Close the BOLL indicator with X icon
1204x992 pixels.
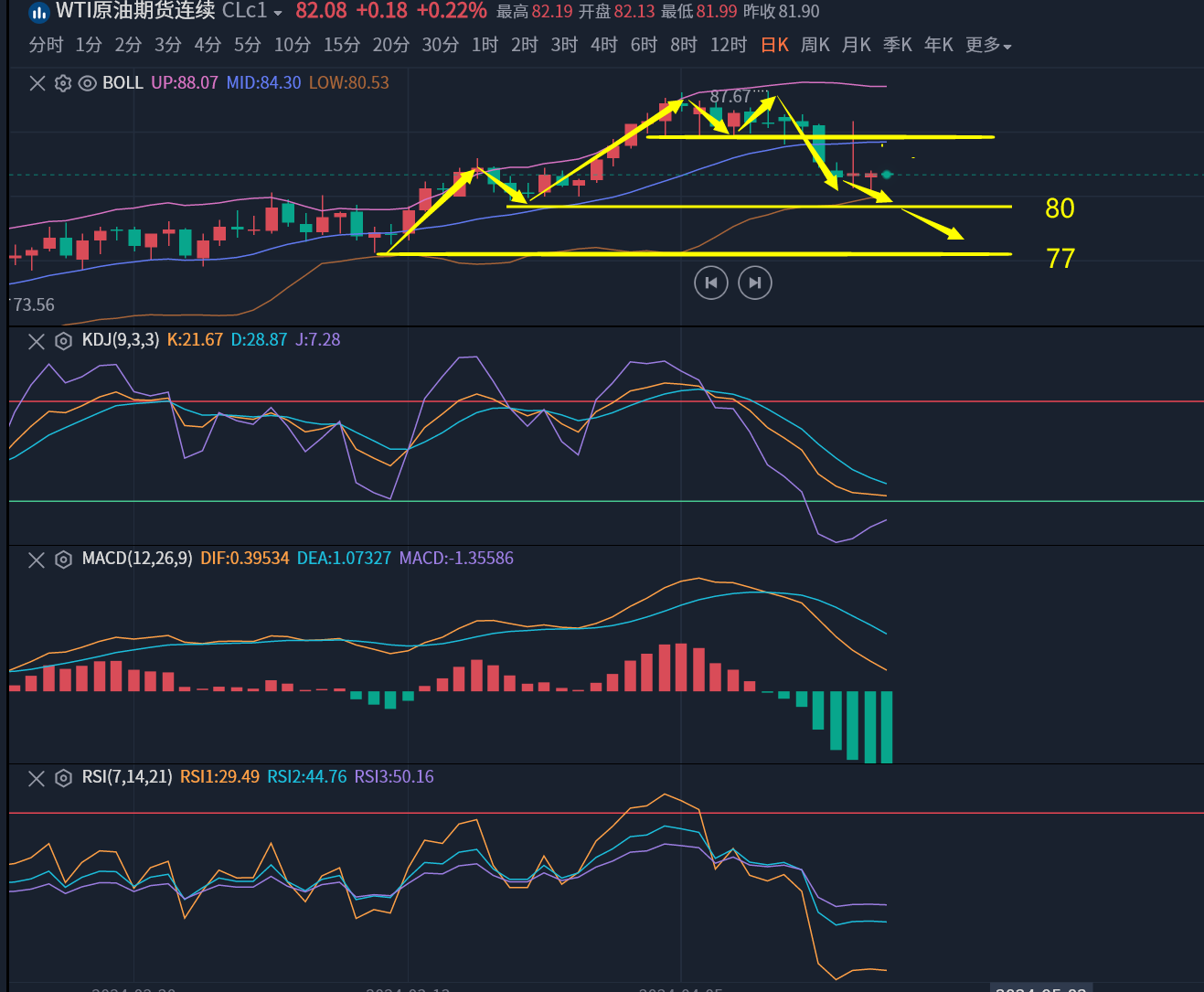tap(37, 83)
